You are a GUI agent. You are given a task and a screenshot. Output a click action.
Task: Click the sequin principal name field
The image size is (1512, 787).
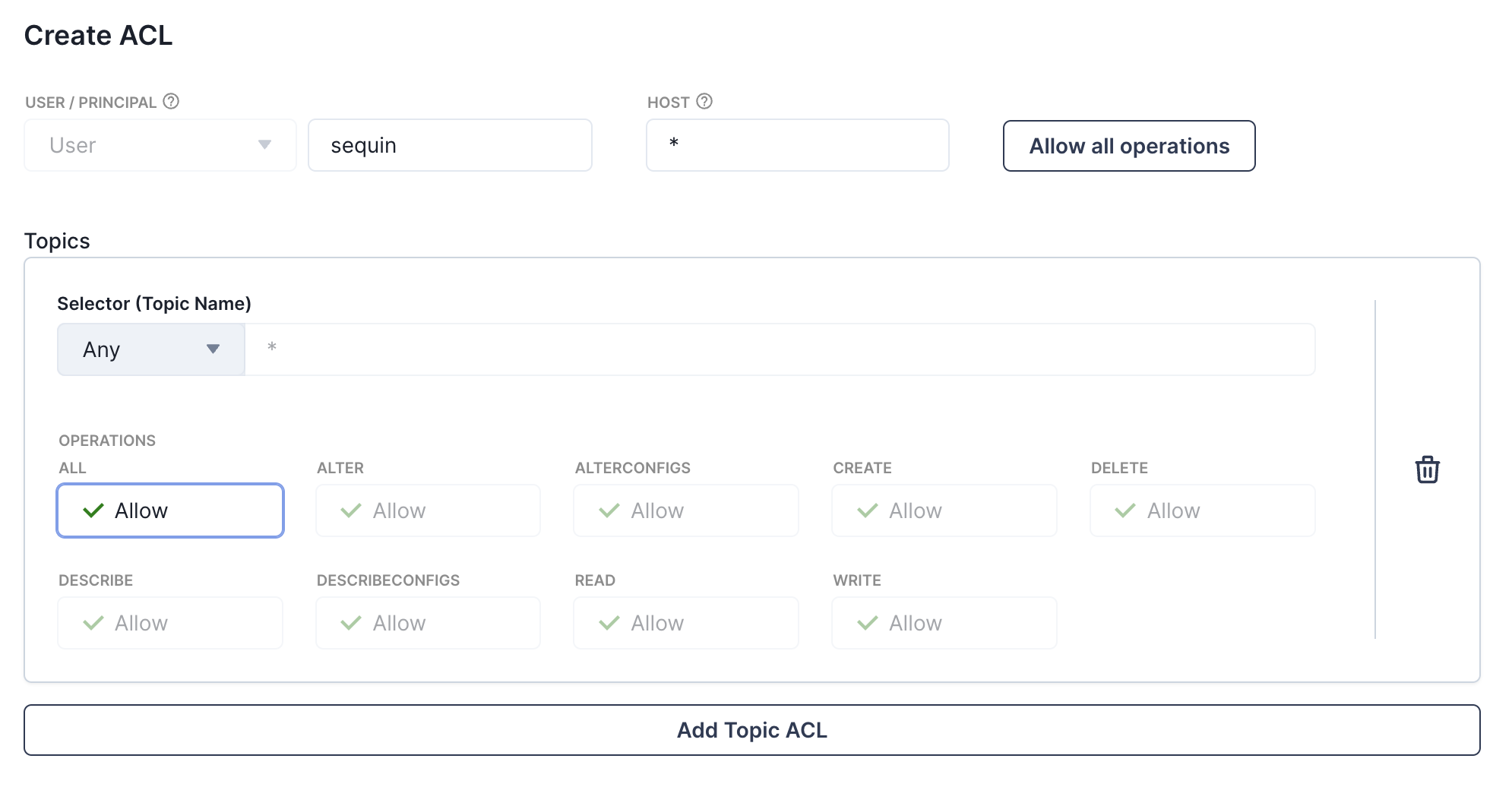click(450, 145)
